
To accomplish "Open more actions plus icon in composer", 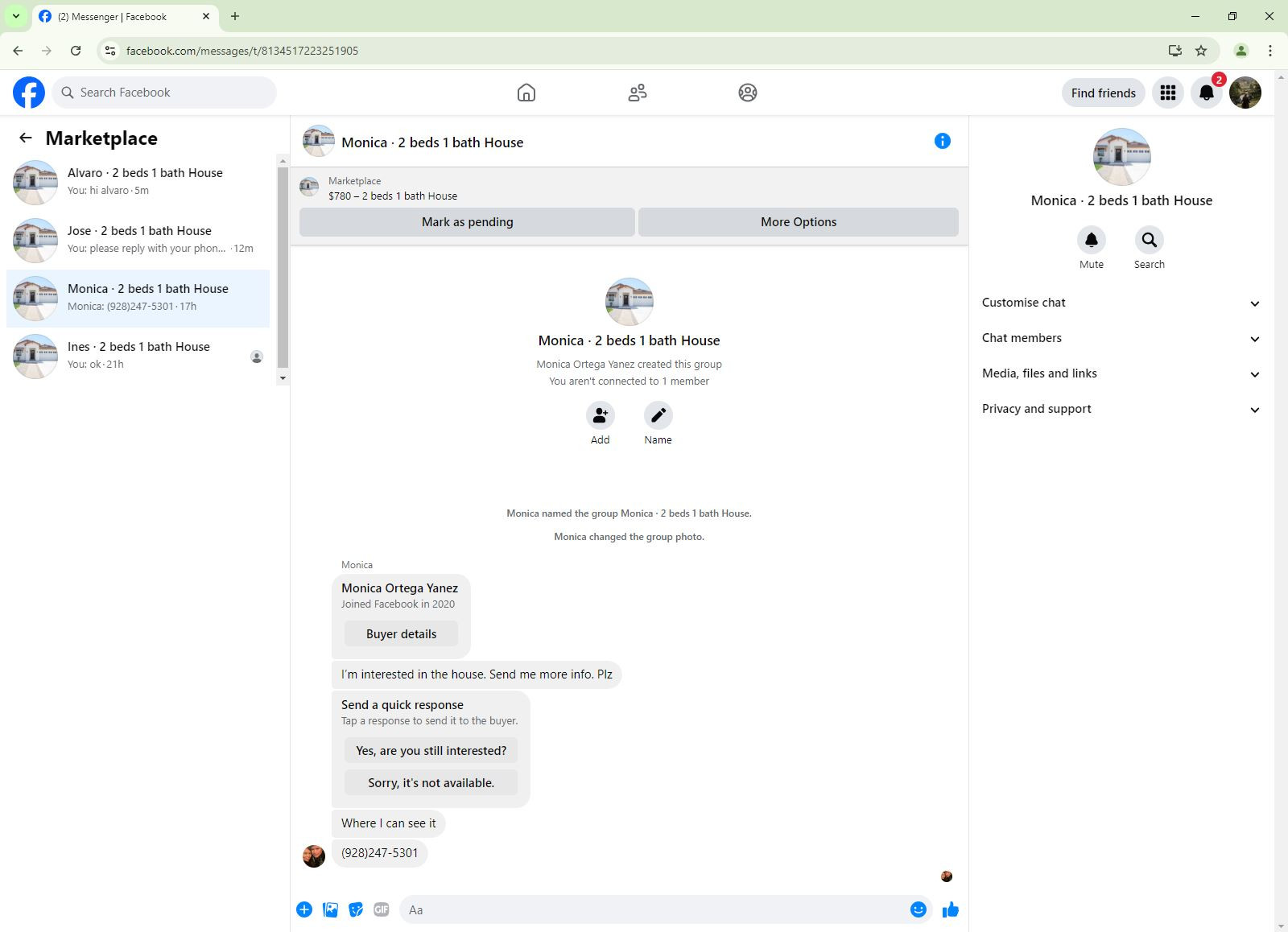I will pos(304,909).
